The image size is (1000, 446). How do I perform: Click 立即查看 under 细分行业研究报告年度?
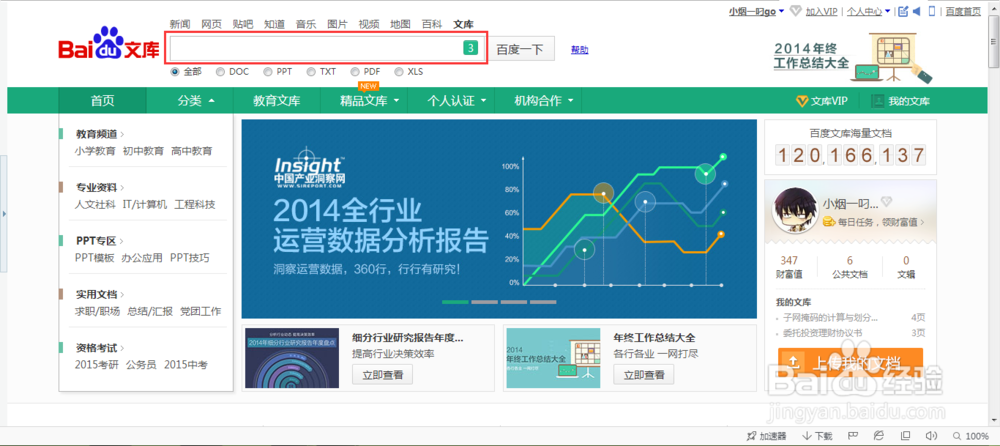[x=383, y=375]
